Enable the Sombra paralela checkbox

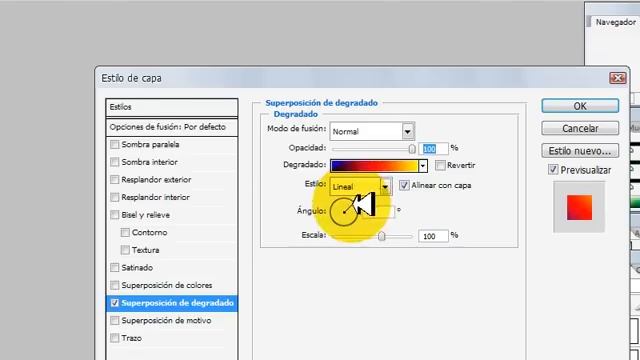tap(115, 144)
